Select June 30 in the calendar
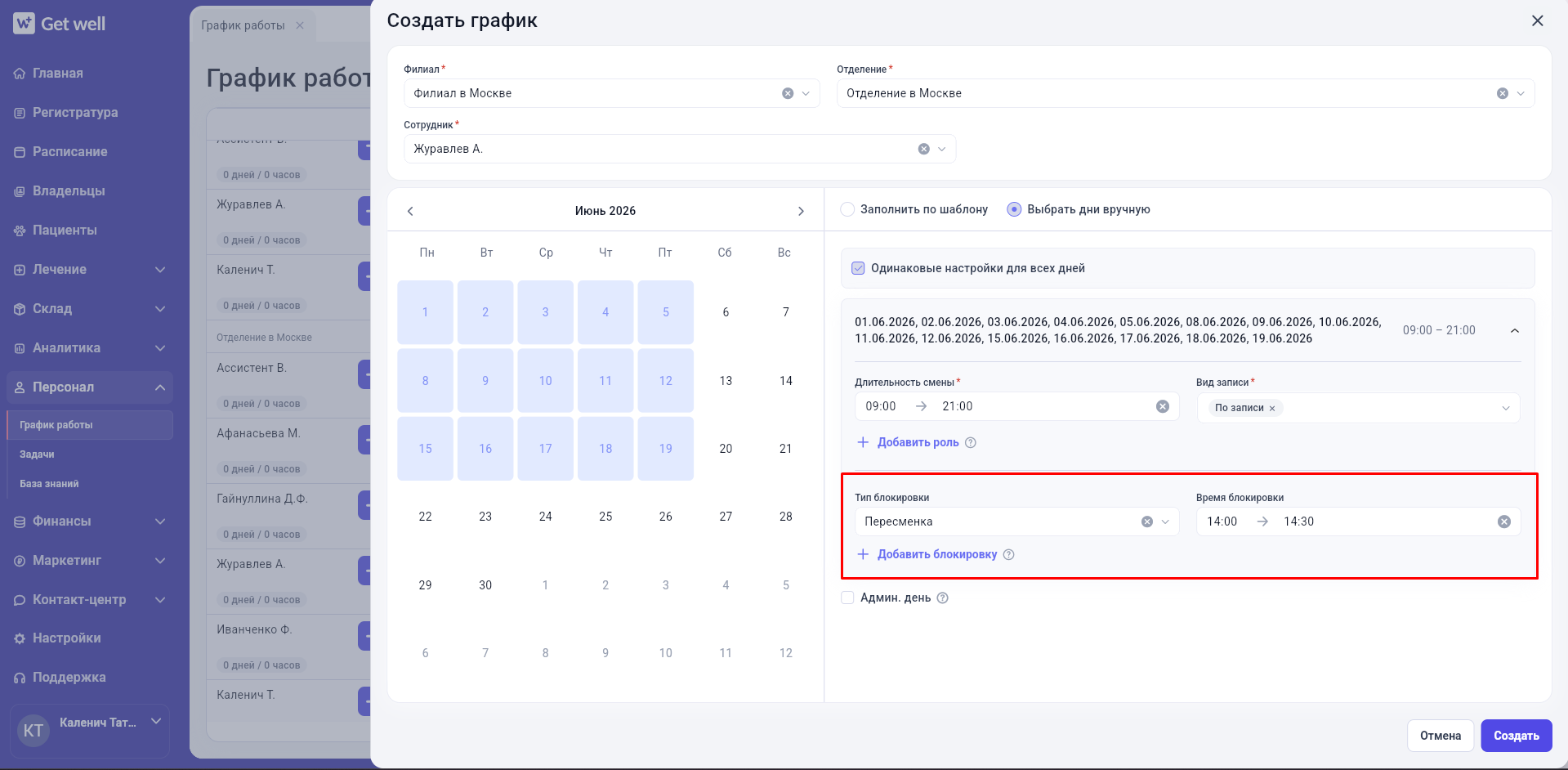The image size is (1568, 770). (x=485, y=585)
